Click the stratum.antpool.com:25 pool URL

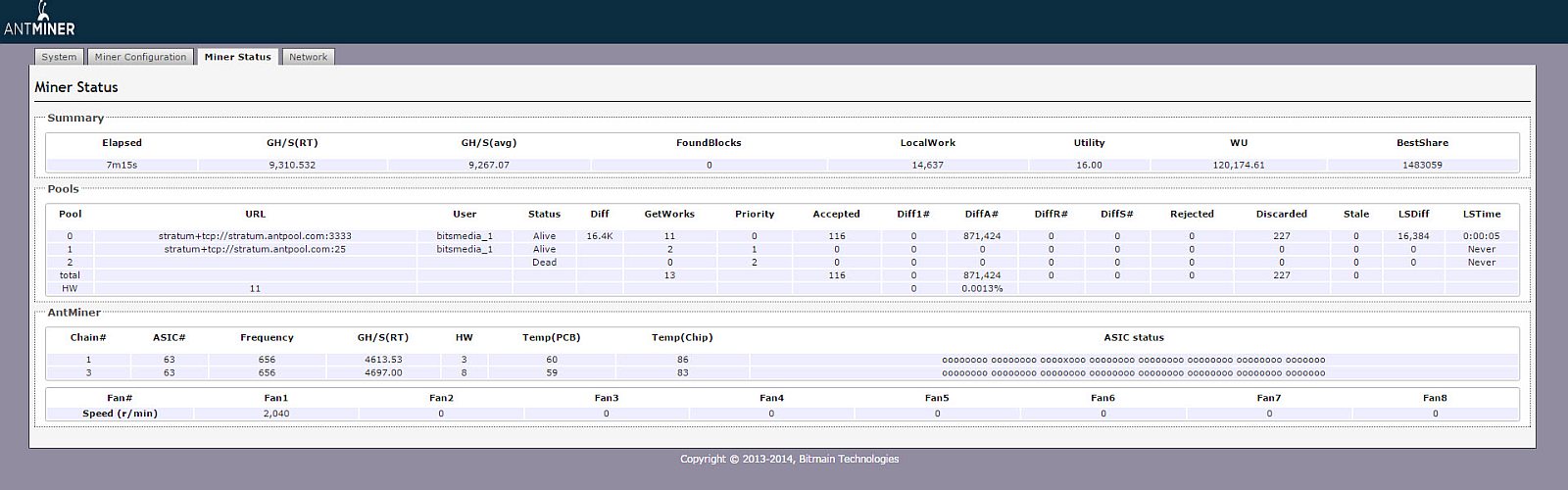[x=255, y=249]
